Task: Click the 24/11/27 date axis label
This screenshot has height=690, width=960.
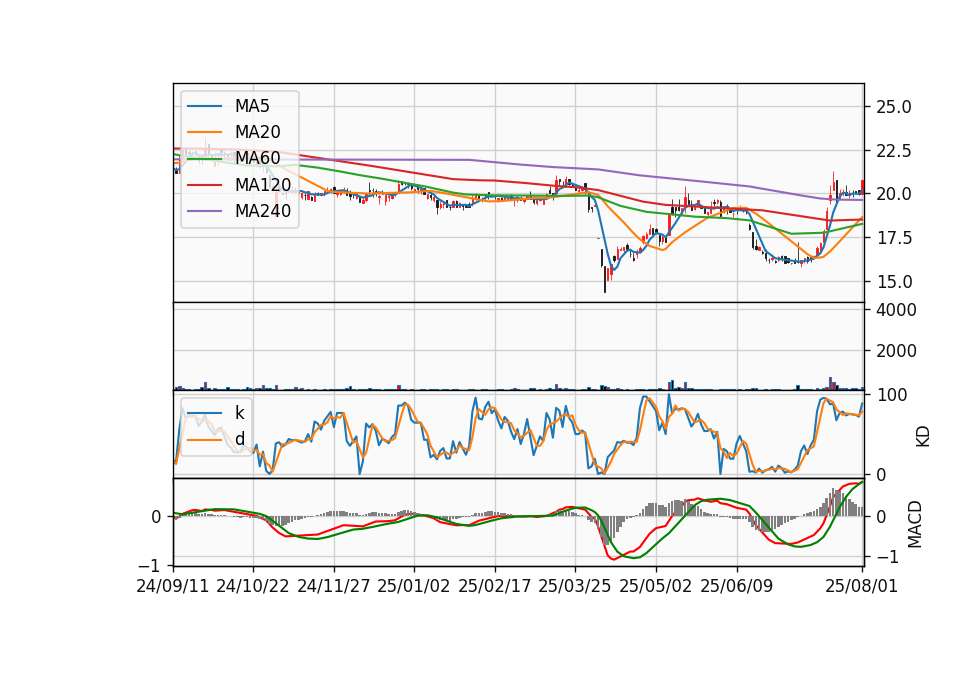Action: click(x=334, y=586)
